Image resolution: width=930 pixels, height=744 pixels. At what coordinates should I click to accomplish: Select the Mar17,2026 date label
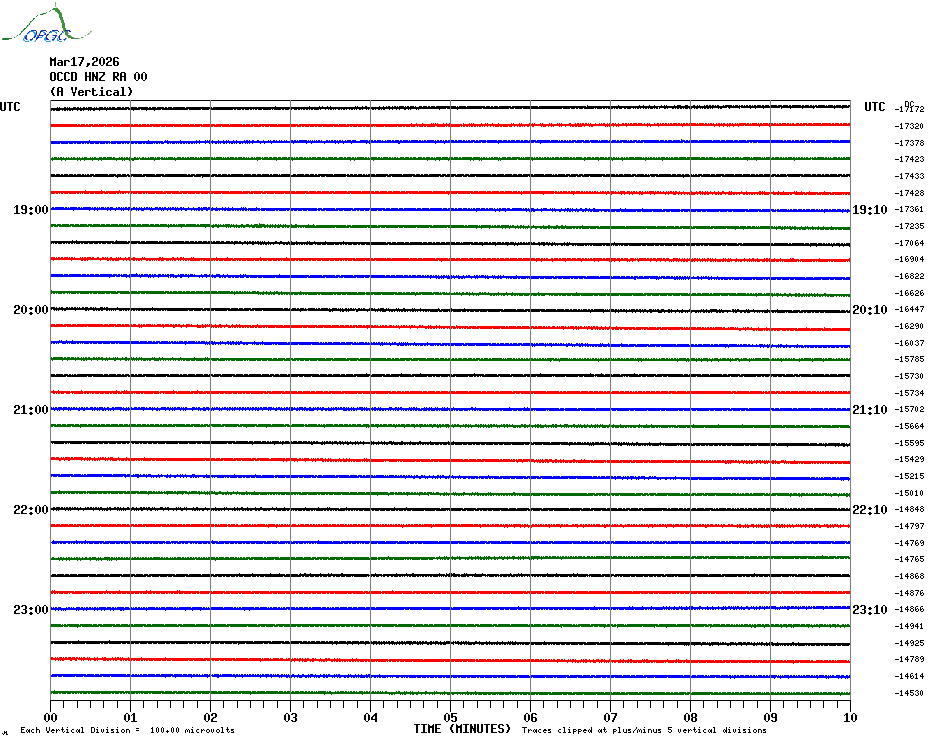click(84, 62)
